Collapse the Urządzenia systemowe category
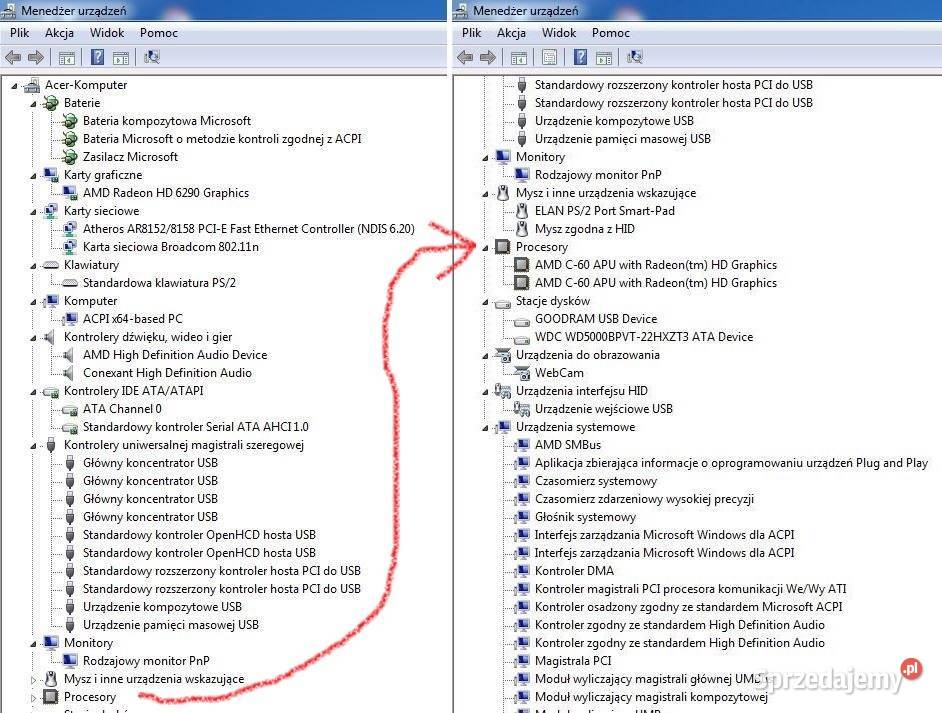Screen dimensions: 942x713 (486, 427)
